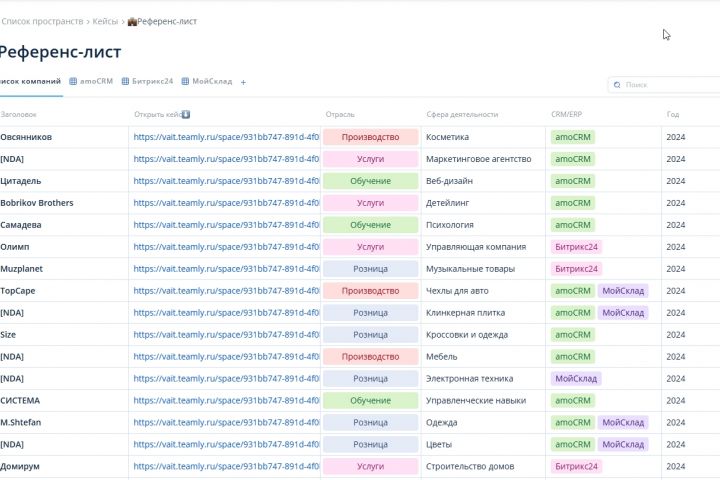Click the Отрасль column header
Screen dimensions: 720x480
coord(341,115)
